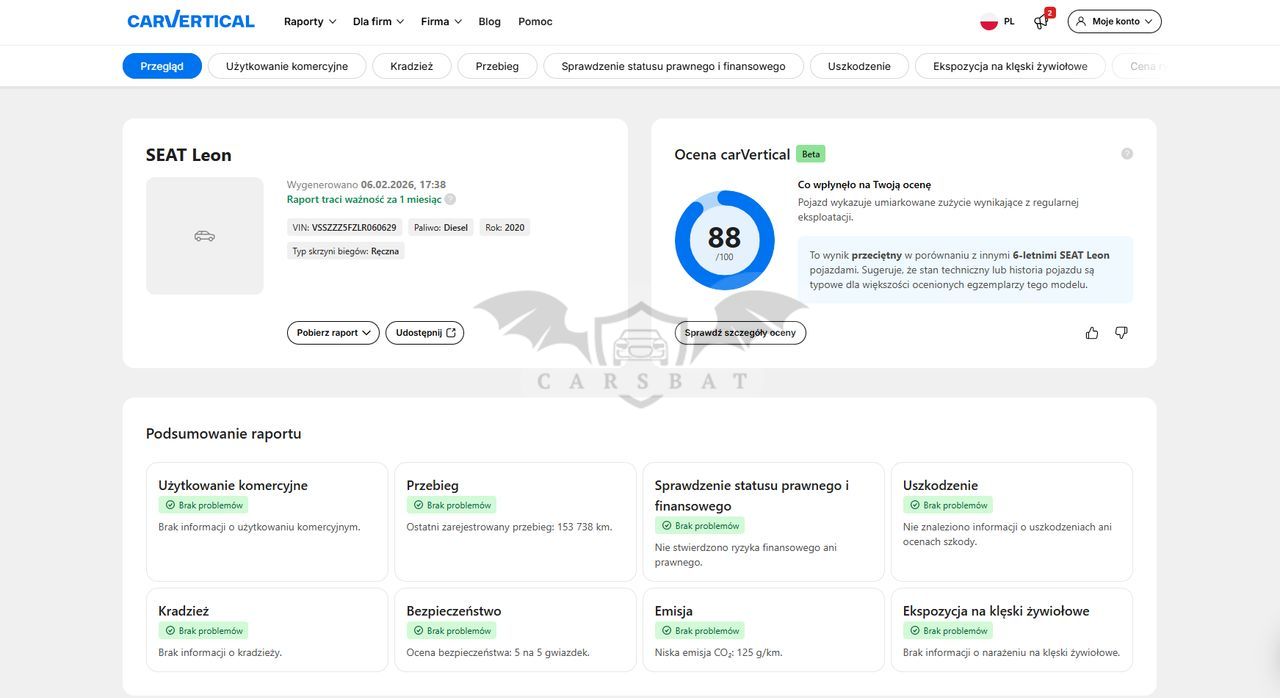The height and width of the screenshot is (698, 1280).
Task: Click the thumbs up rating icon
Action: [1092, 333]
